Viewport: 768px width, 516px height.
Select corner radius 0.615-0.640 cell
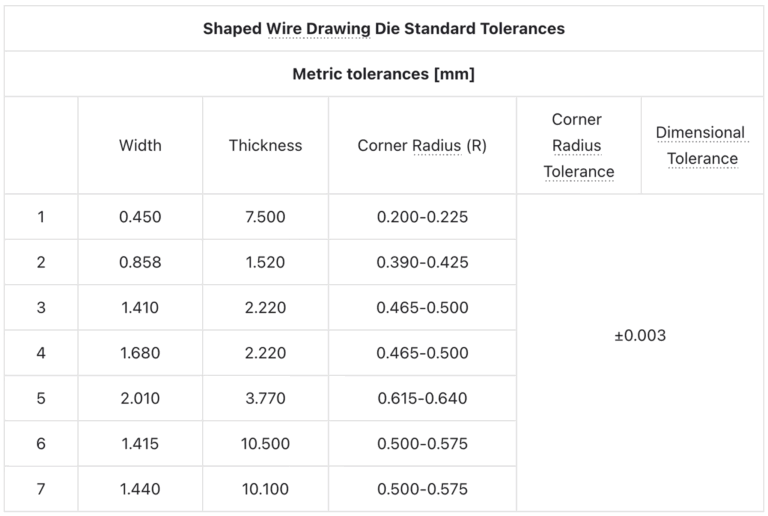tap(422, 398)
